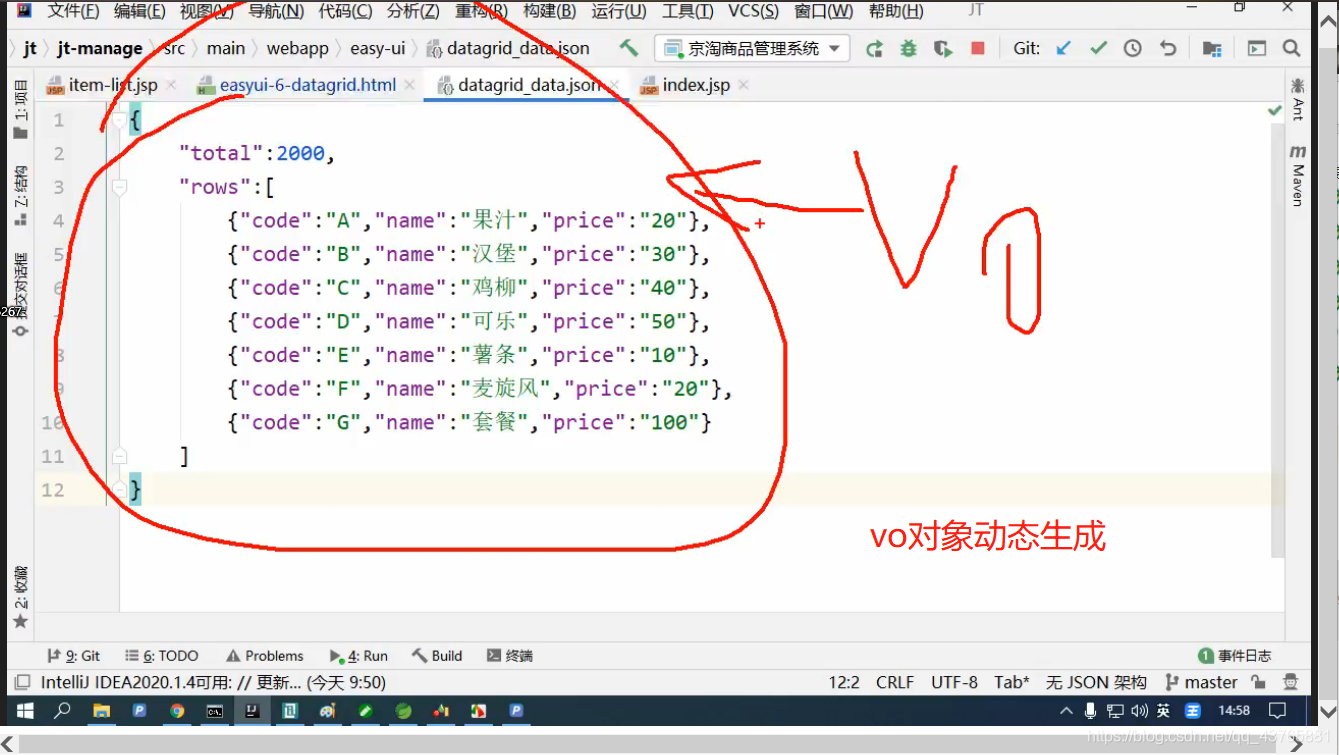The height and width of the screenshot is (755, 1339).
Task: Open the 2:收藏 favorites tool window
Action: click(20, 598)
